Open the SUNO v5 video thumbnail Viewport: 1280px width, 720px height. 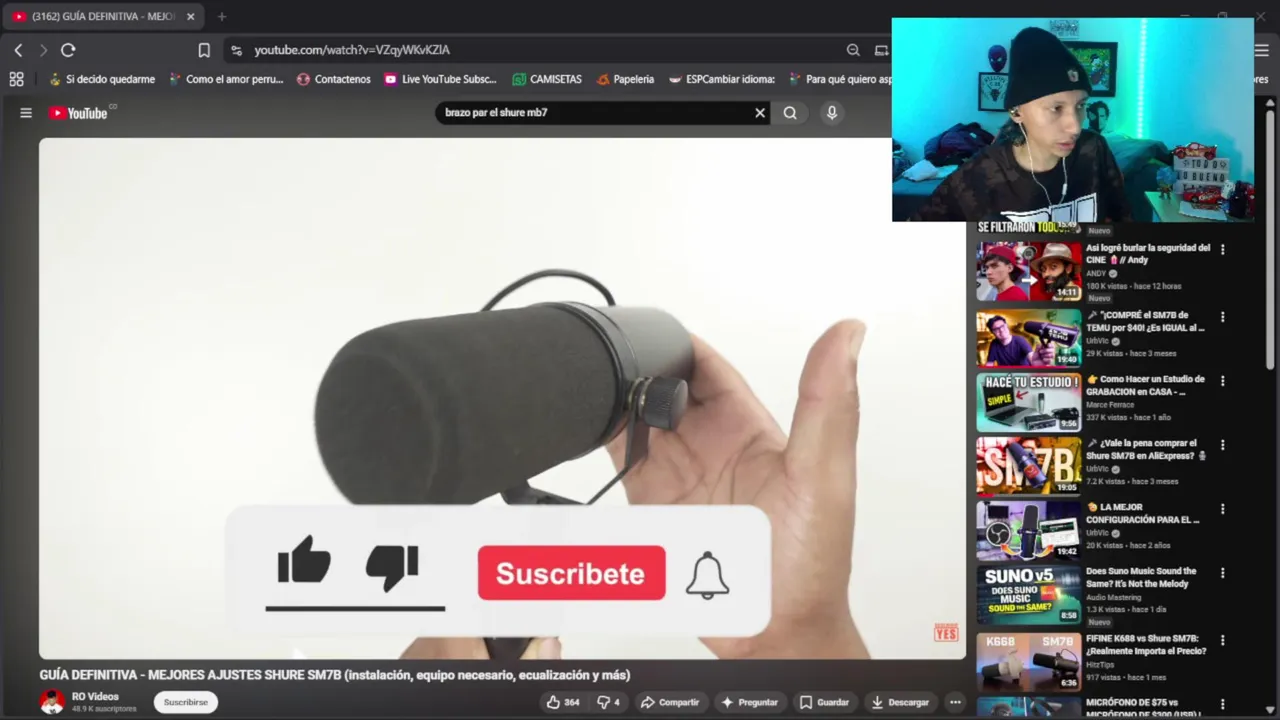(x=1028, y=595)
